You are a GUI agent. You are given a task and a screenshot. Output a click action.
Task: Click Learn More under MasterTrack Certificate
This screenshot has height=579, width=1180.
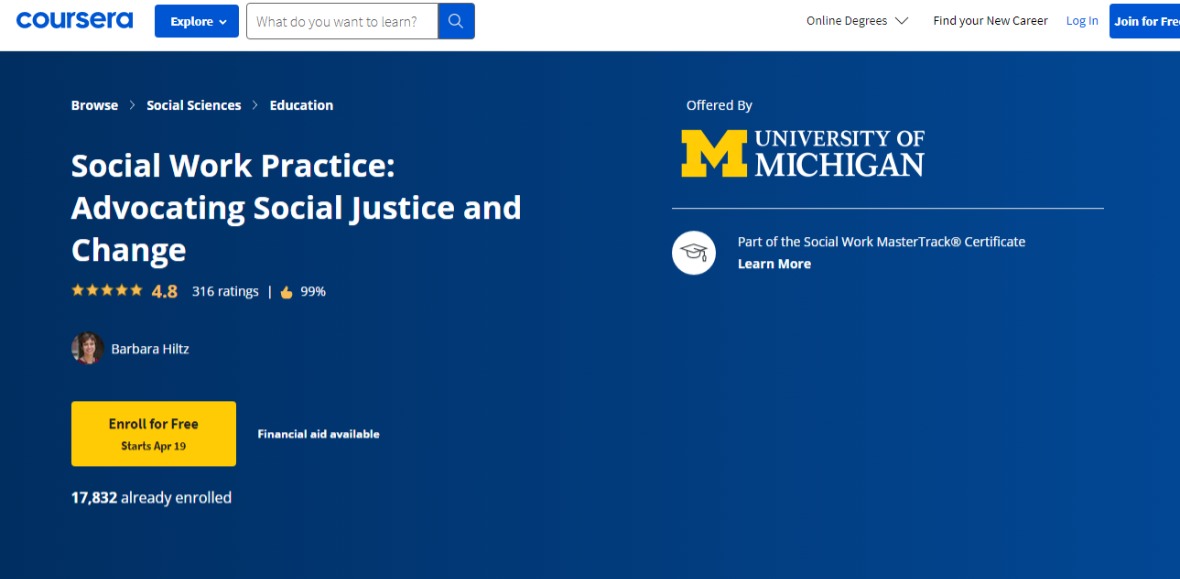pyautogui.click(x=774, y=264)
